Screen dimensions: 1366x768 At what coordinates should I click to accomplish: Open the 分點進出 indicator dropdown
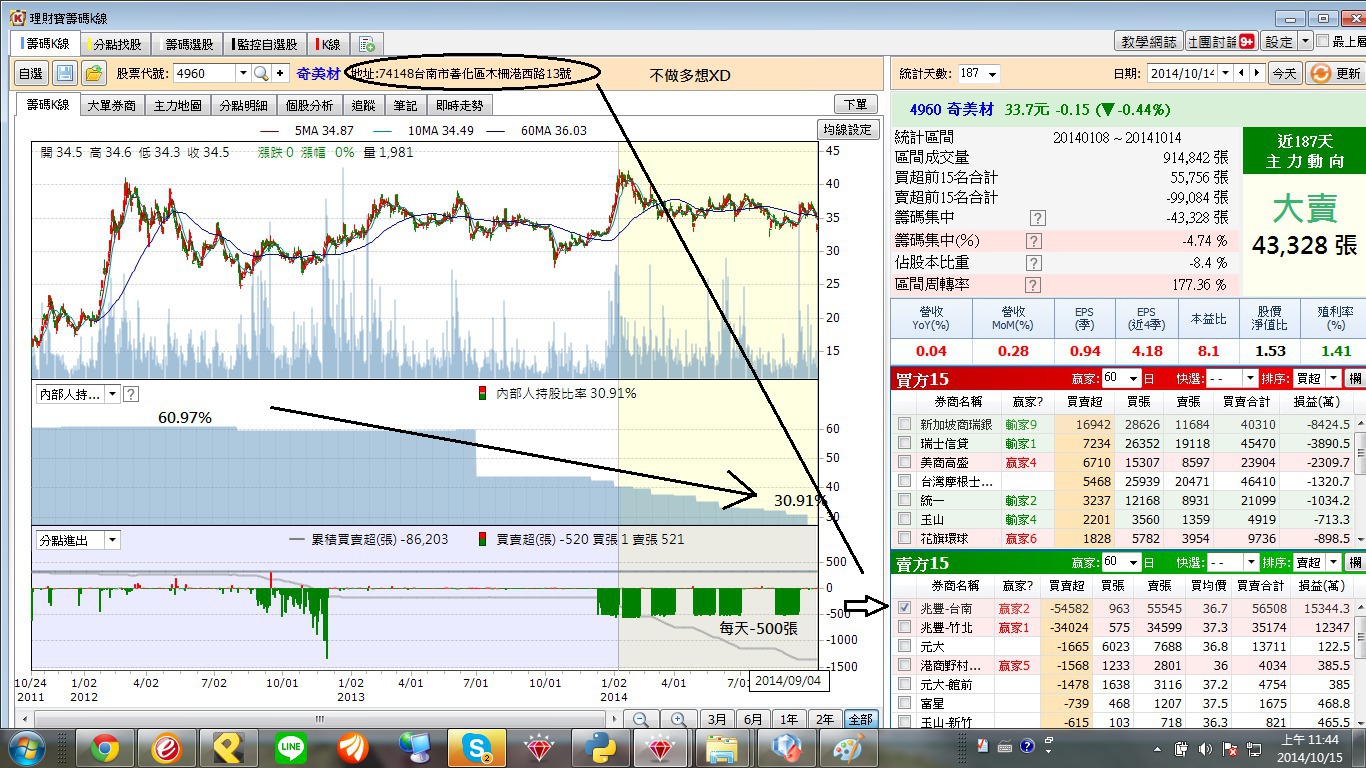112,540
